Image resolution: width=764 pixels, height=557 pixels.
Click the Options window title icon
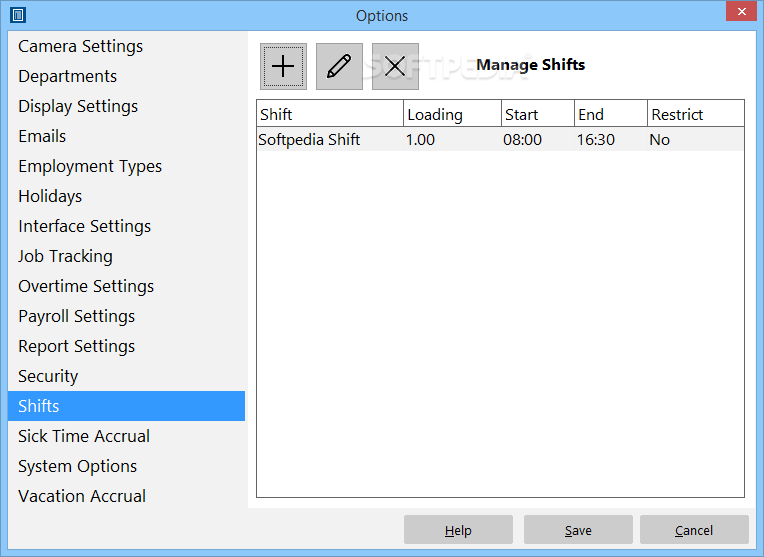(x=18, y=15)
